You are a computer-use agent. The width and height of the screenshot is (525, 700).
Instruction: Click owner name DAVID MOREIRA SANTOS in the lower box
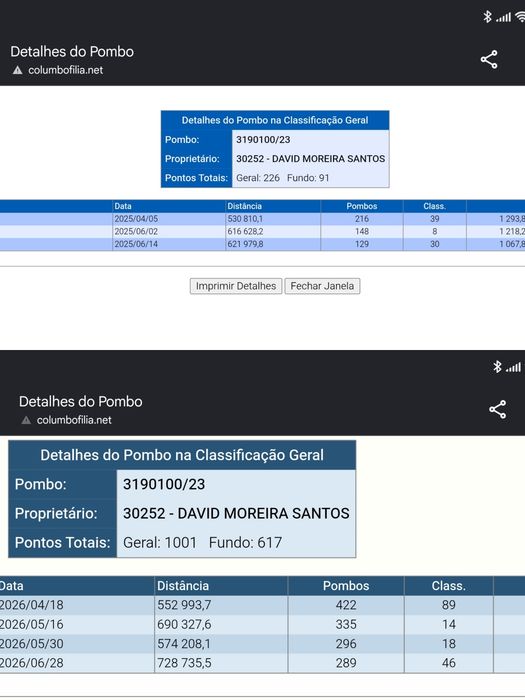tap(263, 513)
